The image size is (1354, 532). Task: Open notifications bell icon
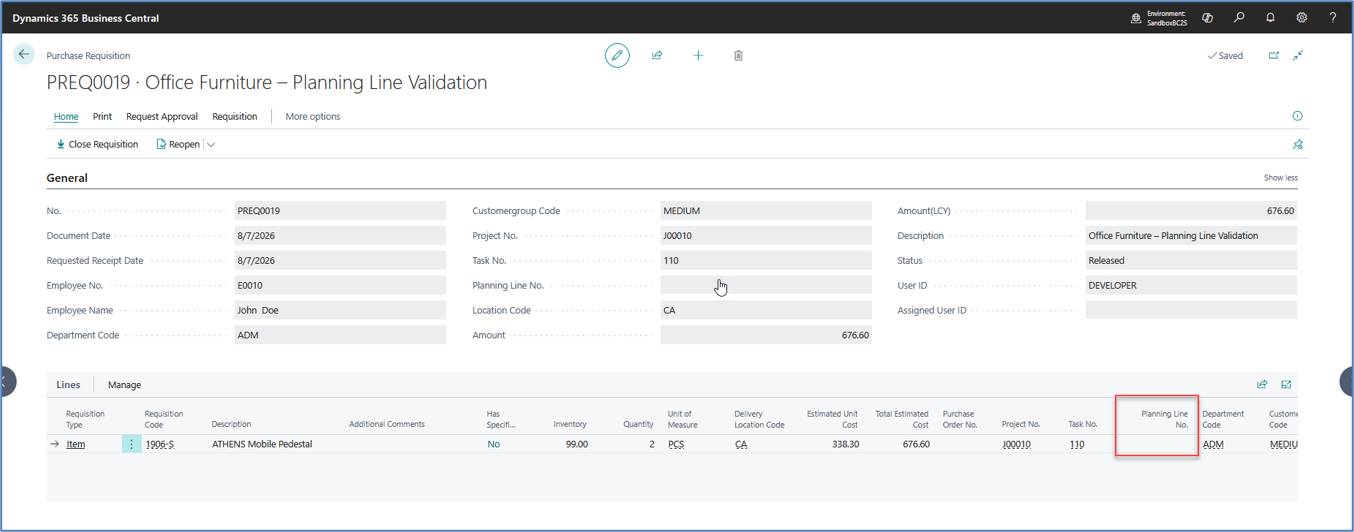(x=1270, y=17)
